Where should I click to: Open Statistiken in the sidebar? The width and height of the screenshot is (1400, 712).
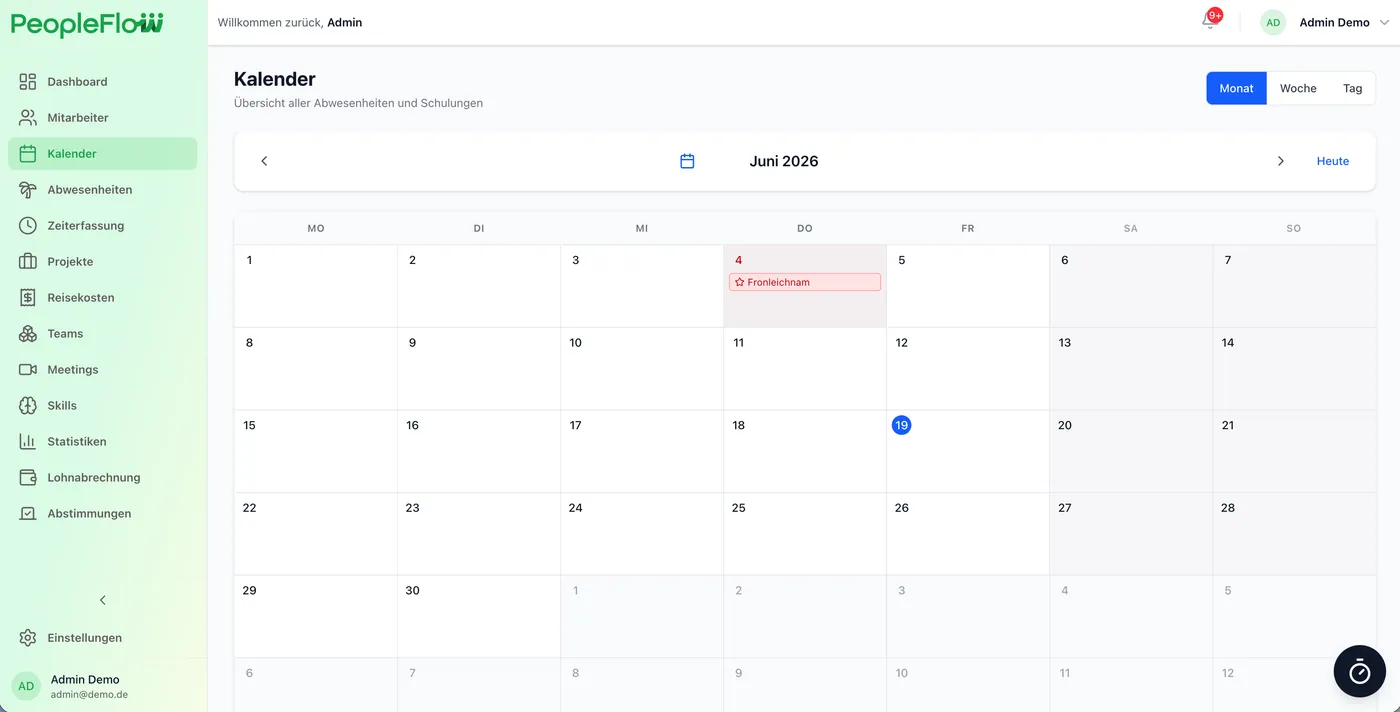103,442
